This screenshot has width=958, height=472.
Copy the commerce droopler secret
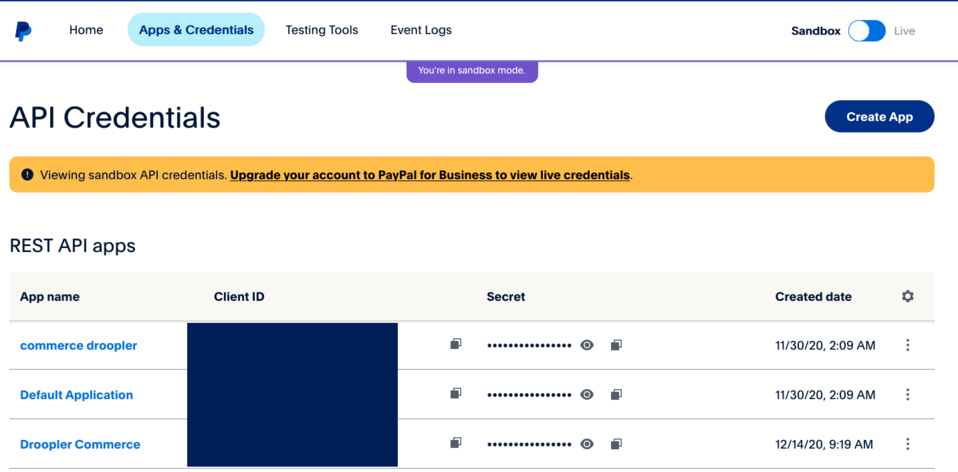[616, 345]
